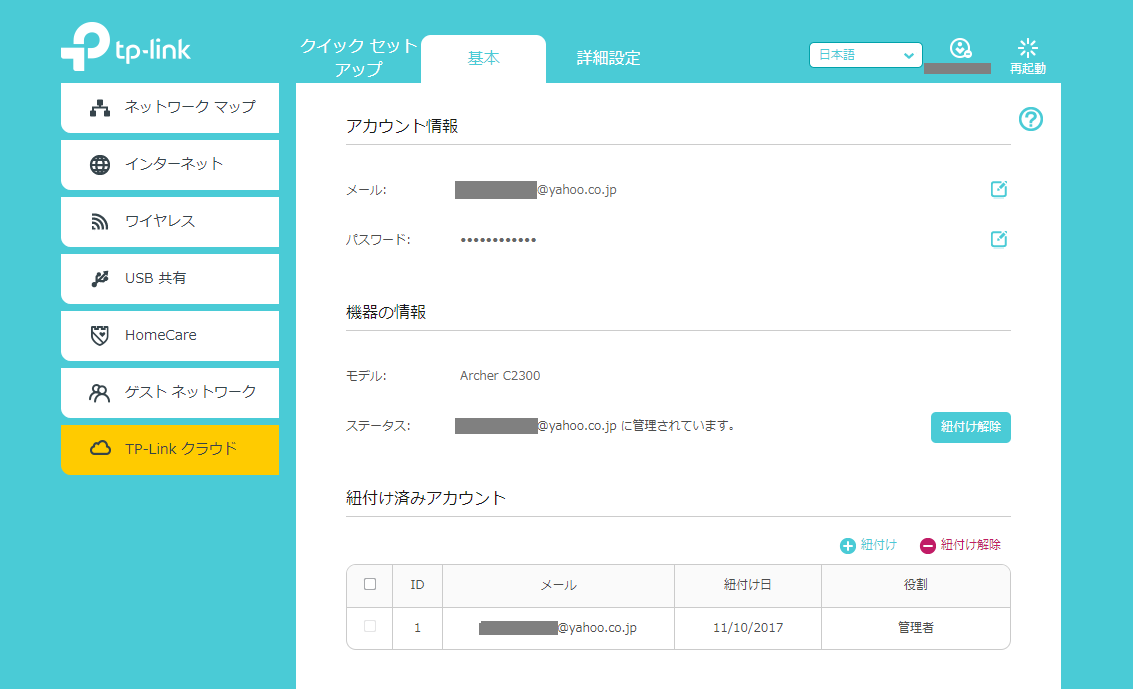Open the 日本語 language dropdown
Screen dimensions: 1133x689
coord(865,55)
